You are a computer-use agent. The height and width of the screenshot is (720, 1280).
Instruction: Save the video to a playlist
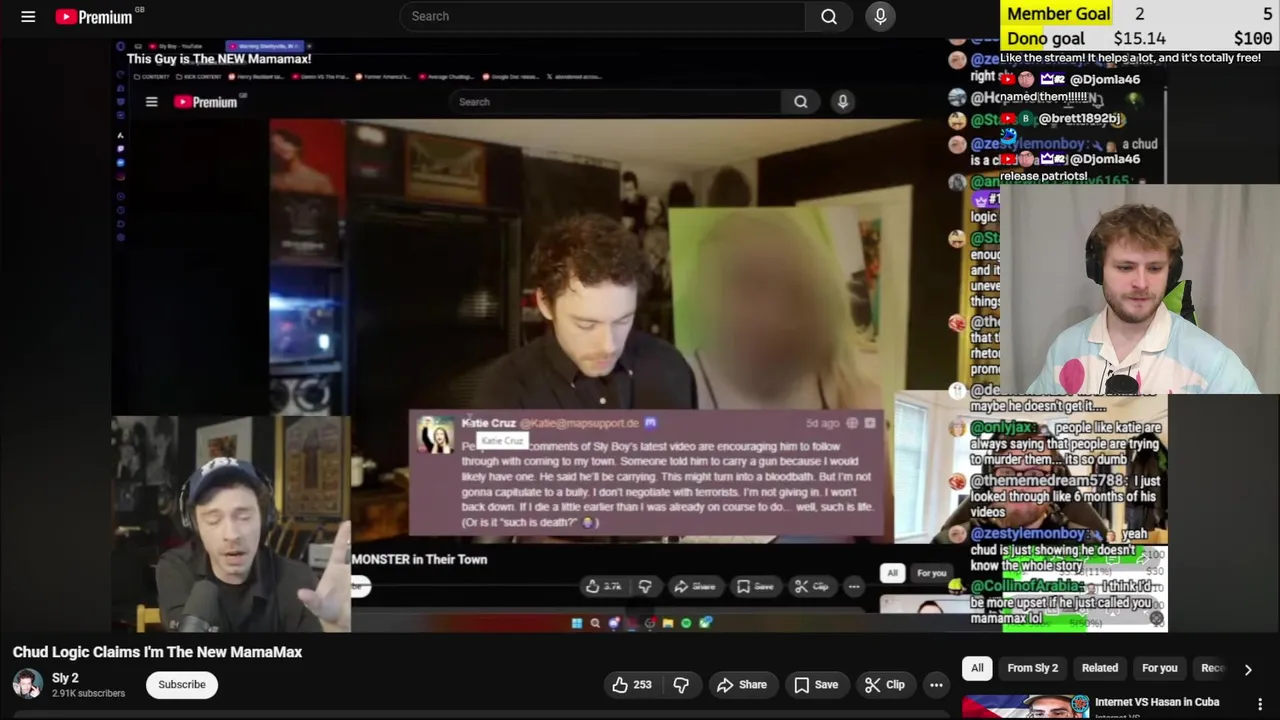click(x=816, y=685)
